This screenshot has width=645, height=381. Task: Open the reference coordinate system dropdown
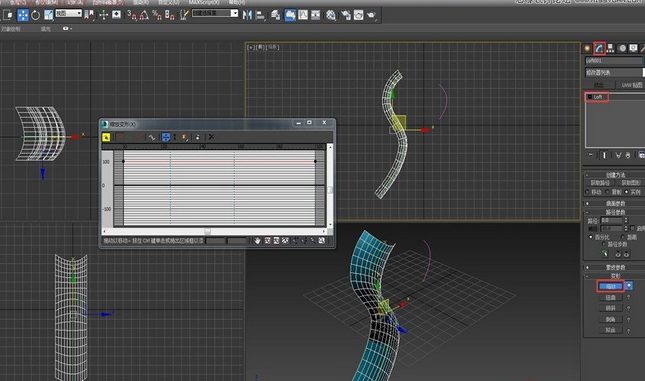(69, 14)
